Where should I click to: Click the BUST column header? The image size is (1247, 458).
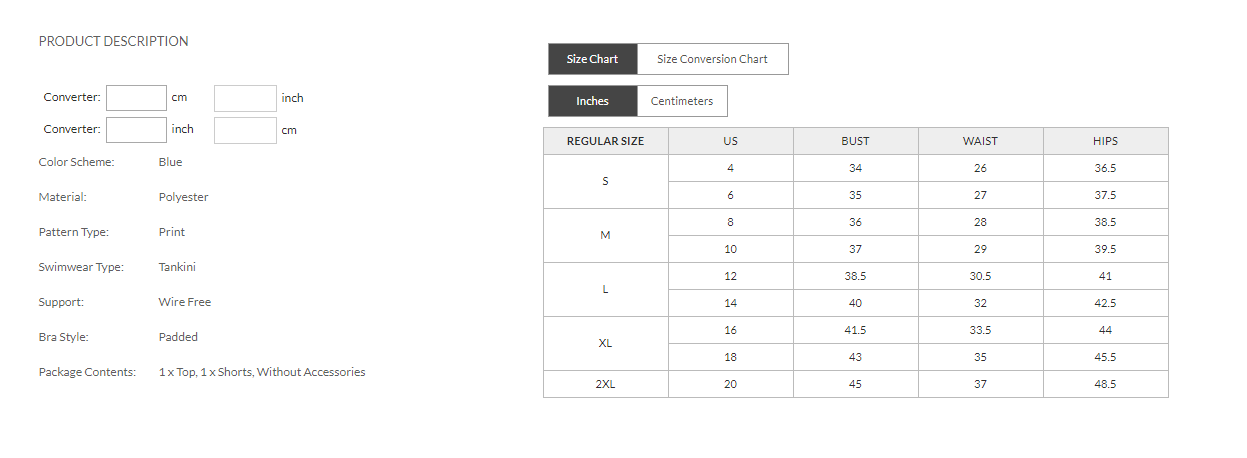point(855,141)
